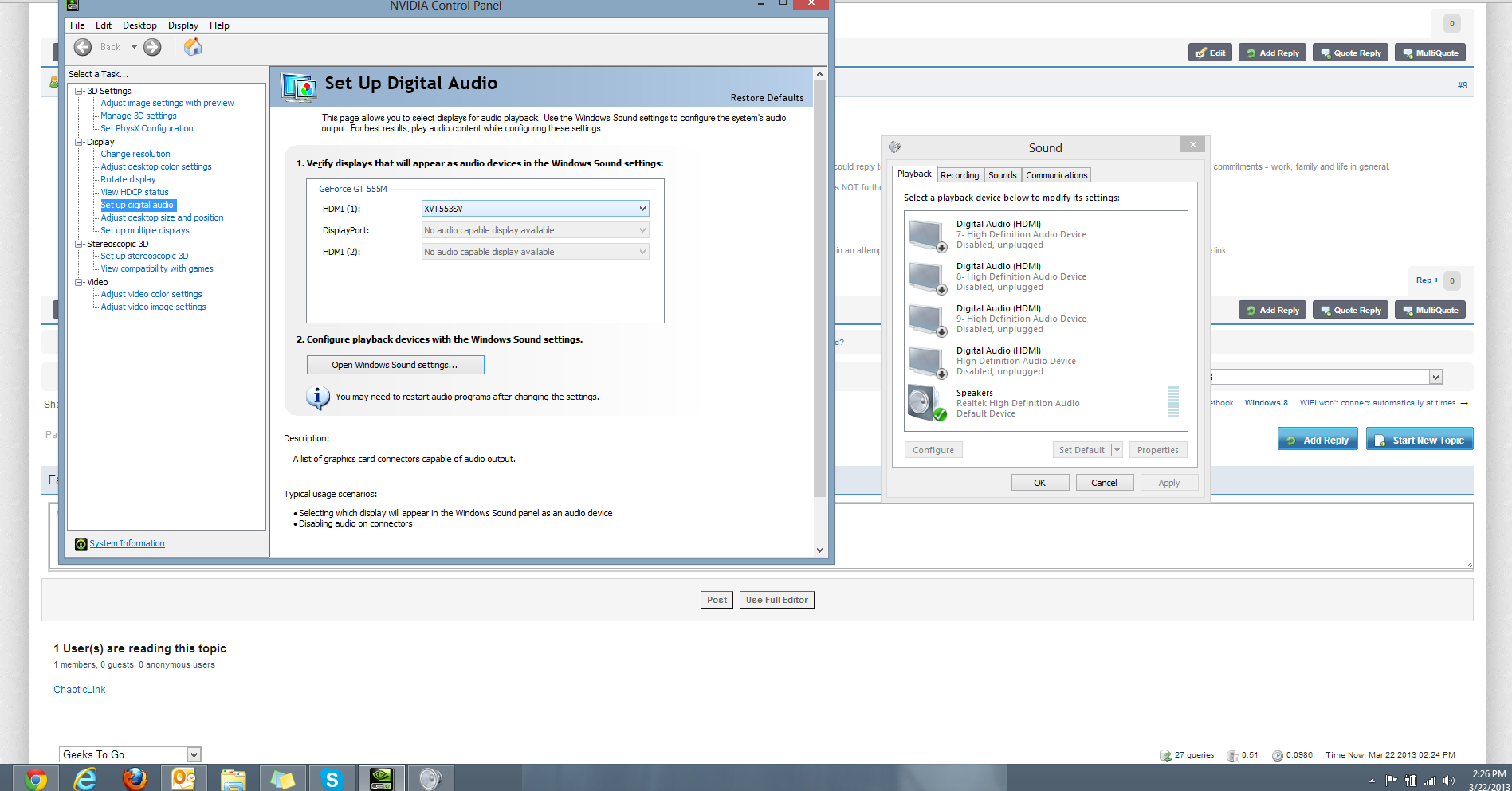
Task: Select the Speakers Realtek device icon
Action: (927, 403)
